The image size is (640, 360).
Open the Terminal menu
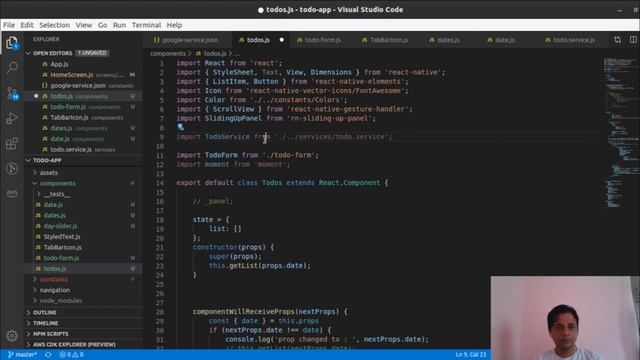(146, 25)
